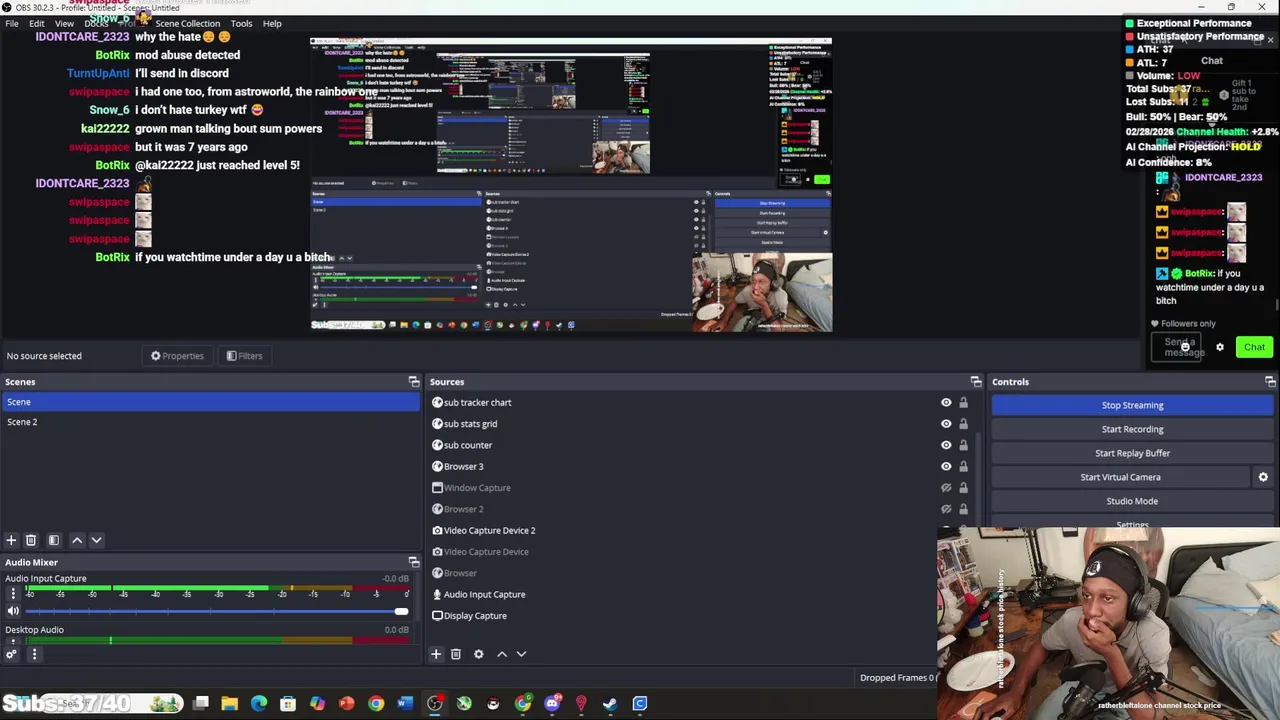Viewport: 1280px width, 720px height.
Task: Click Start Replay Buffer
Action: [x=1132, y=453]
